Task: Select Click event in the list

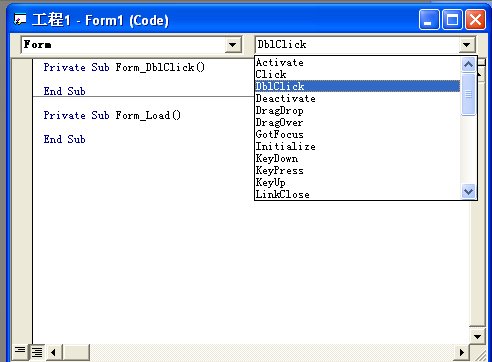Action: 357,74
